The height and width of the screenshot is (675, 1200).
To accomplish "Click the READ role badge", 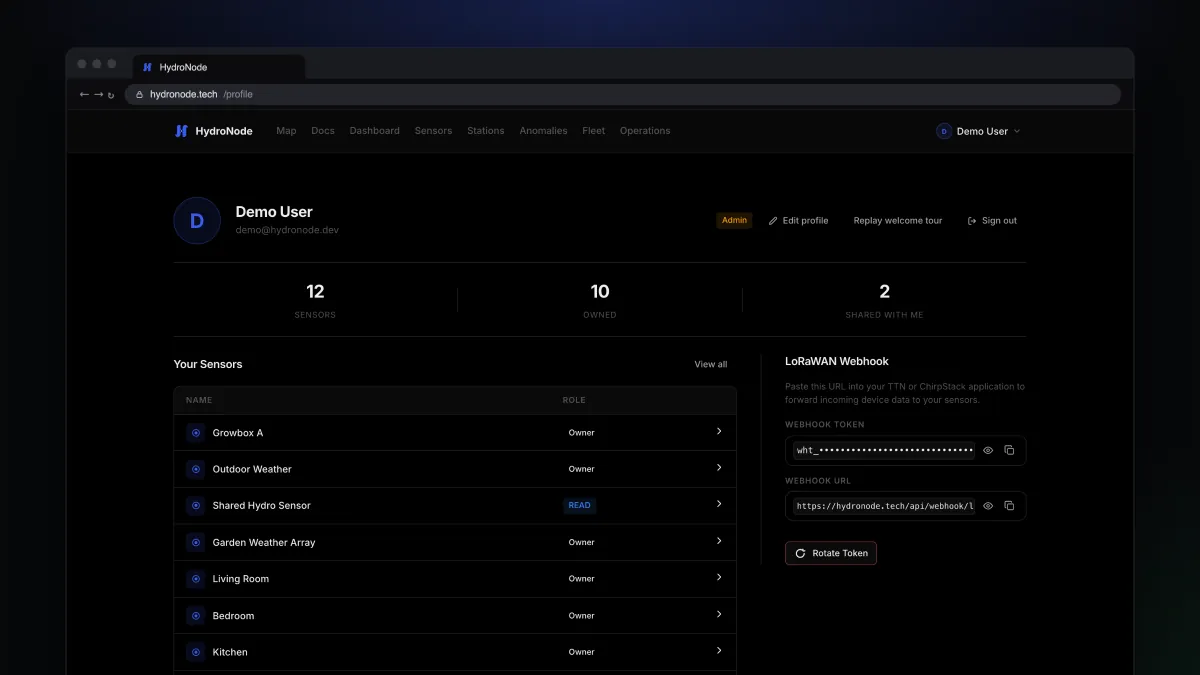I will pos(580,506).
